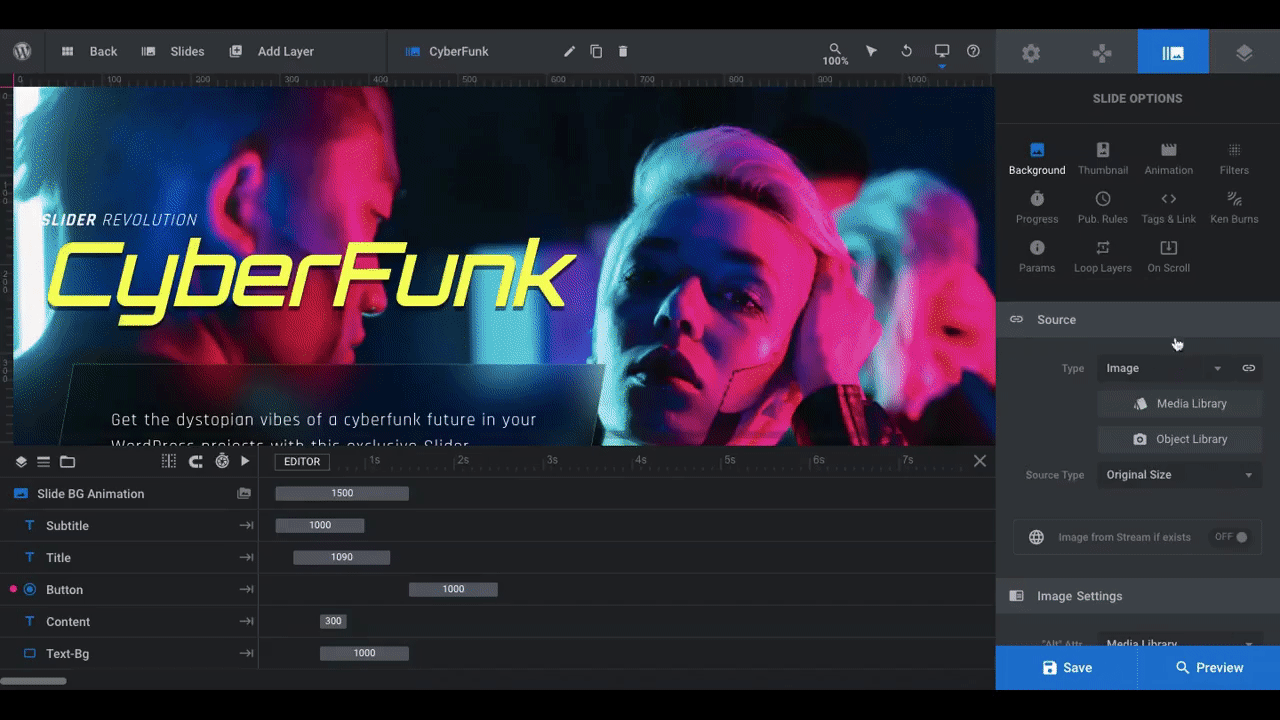Click the timeline select-all dashed box icon
The image size is (1280, 720).
click(169, 462)
